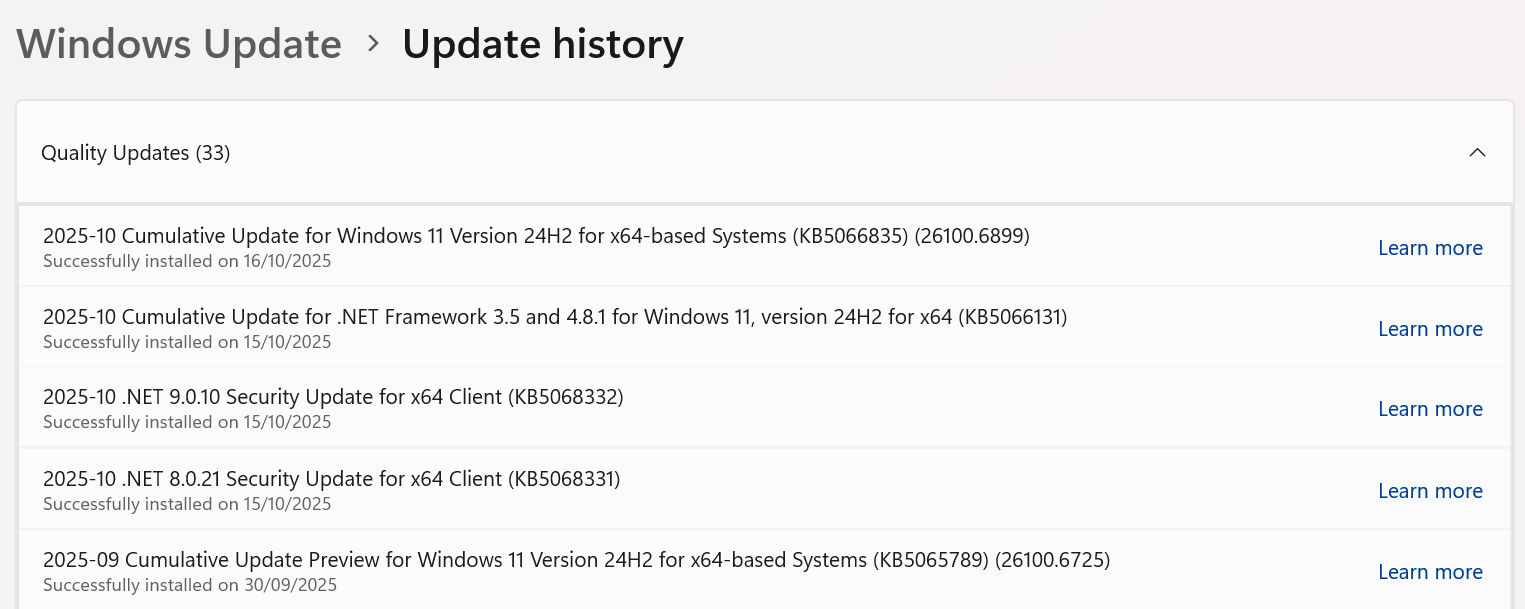Select the .NET Framework 3.5 and 4.8.1 entry
This screenshot has height=609, width=1525.
coord(555,317)
